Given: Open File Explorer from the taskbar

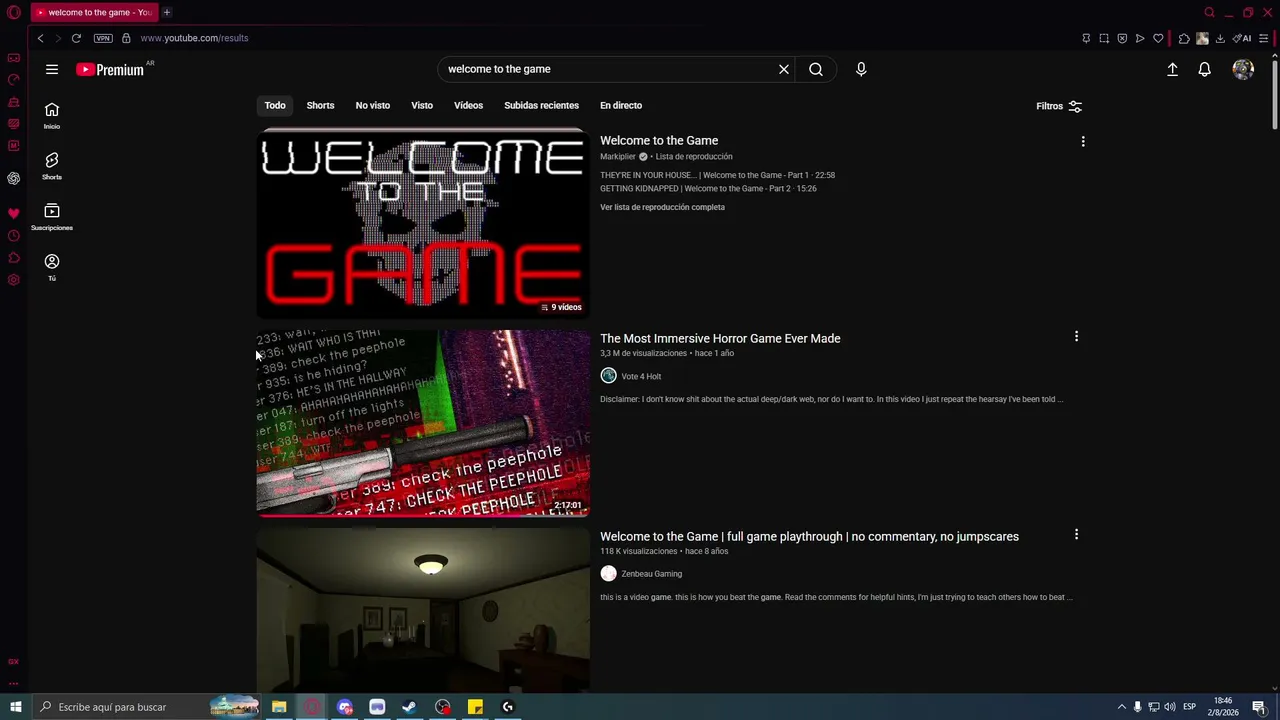Looking at the screenshot, I should point(279,707).
